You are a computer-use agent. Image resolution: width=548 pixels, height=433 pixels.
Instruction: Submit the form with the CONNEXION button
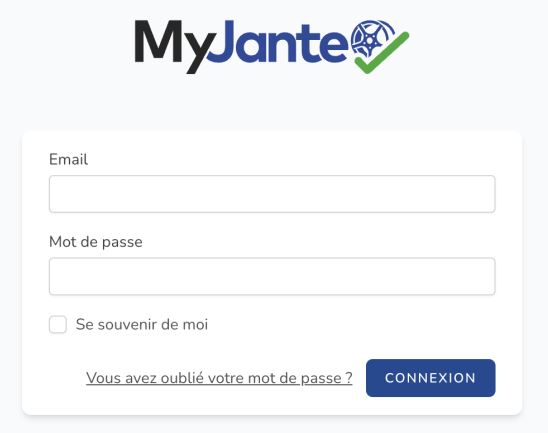431,378
